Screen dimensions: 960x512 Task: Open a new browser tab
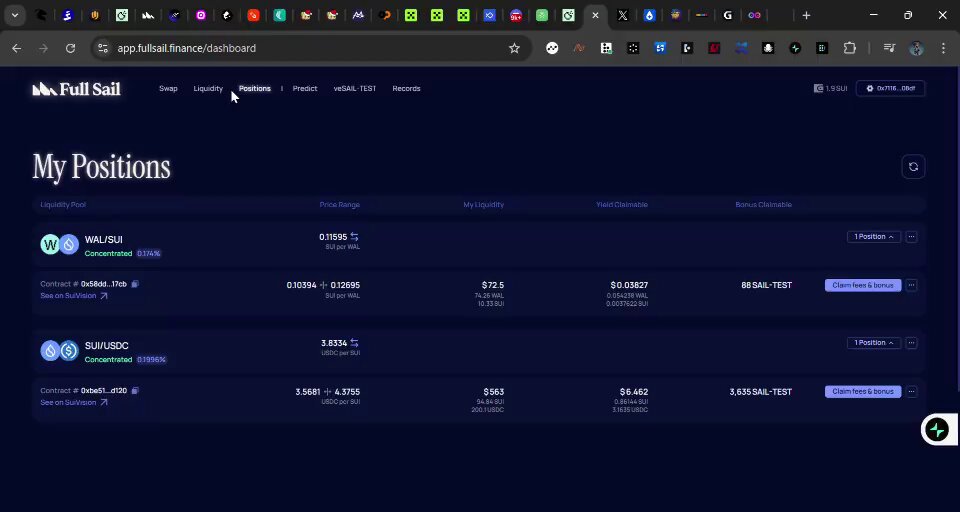coord(806,15)
